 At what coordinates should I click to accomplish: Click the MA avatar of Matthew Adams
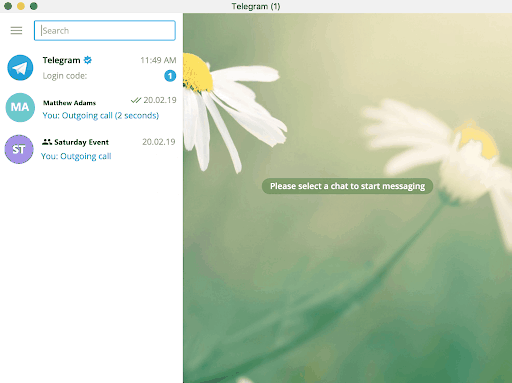click(x=20, y=107)
